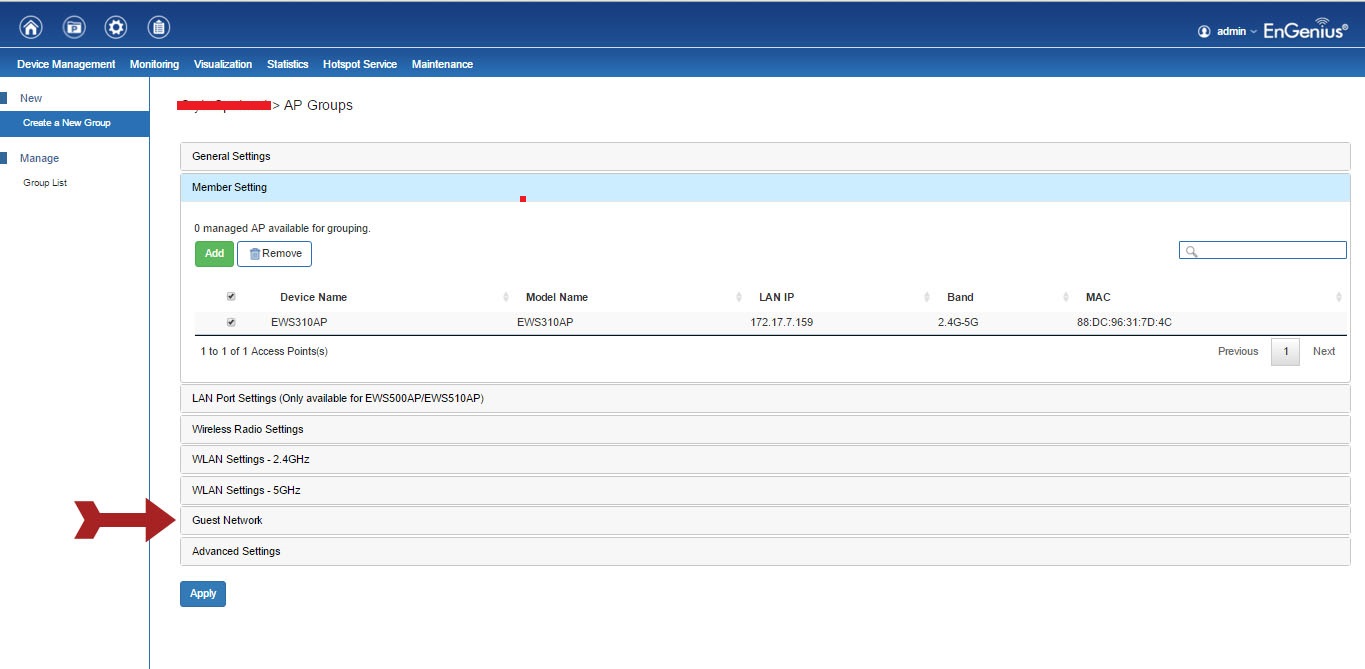The width and height of the screenshot is (1365, 669).
Task: Click the admin user icon
Action: point(1204,31)
